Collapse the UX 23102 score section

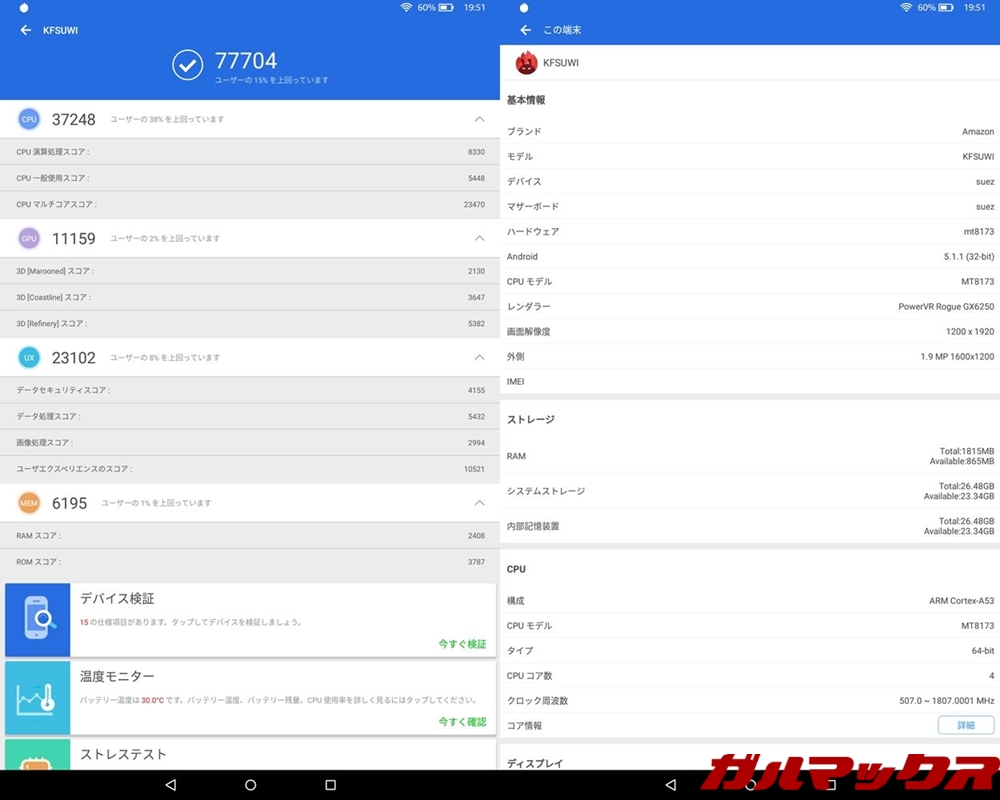point(479,357)
